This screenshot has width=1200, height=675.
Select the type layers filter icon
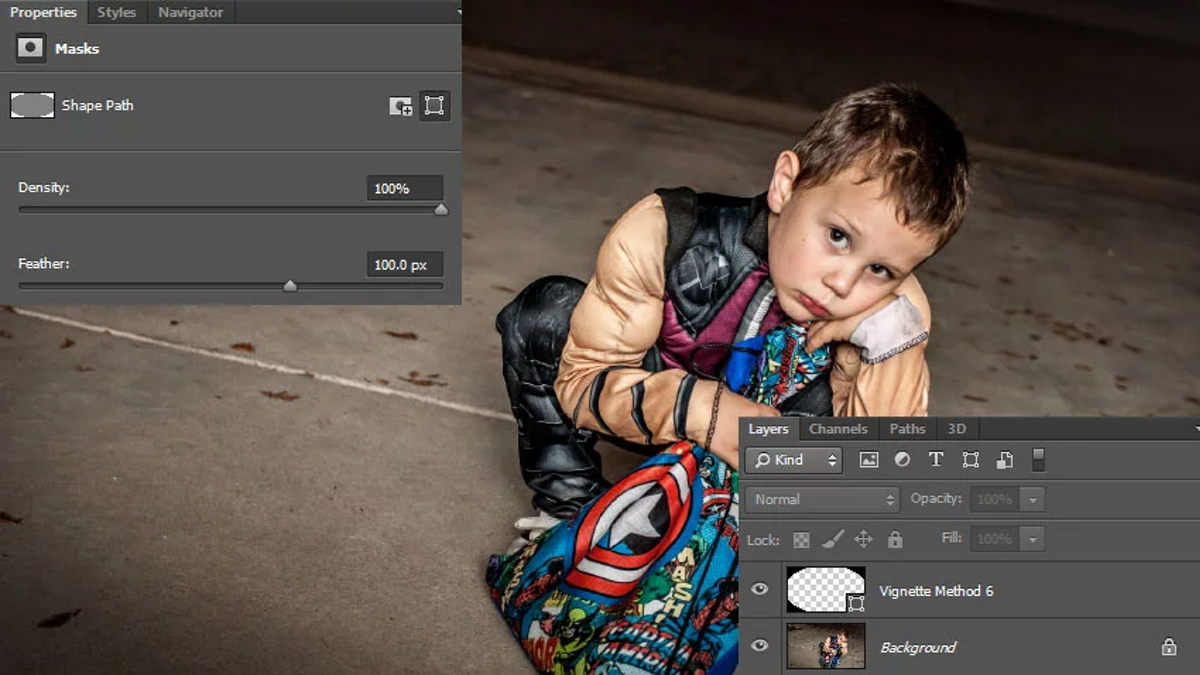pos(936,460)
